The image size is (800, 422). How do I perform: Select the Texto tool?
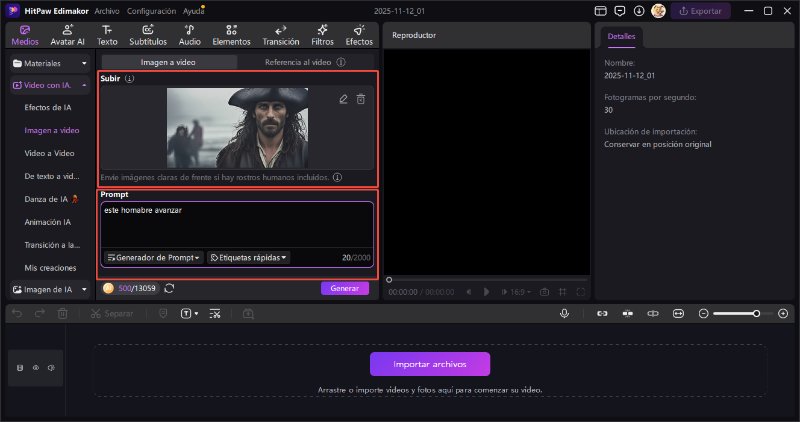pos(107,35)
